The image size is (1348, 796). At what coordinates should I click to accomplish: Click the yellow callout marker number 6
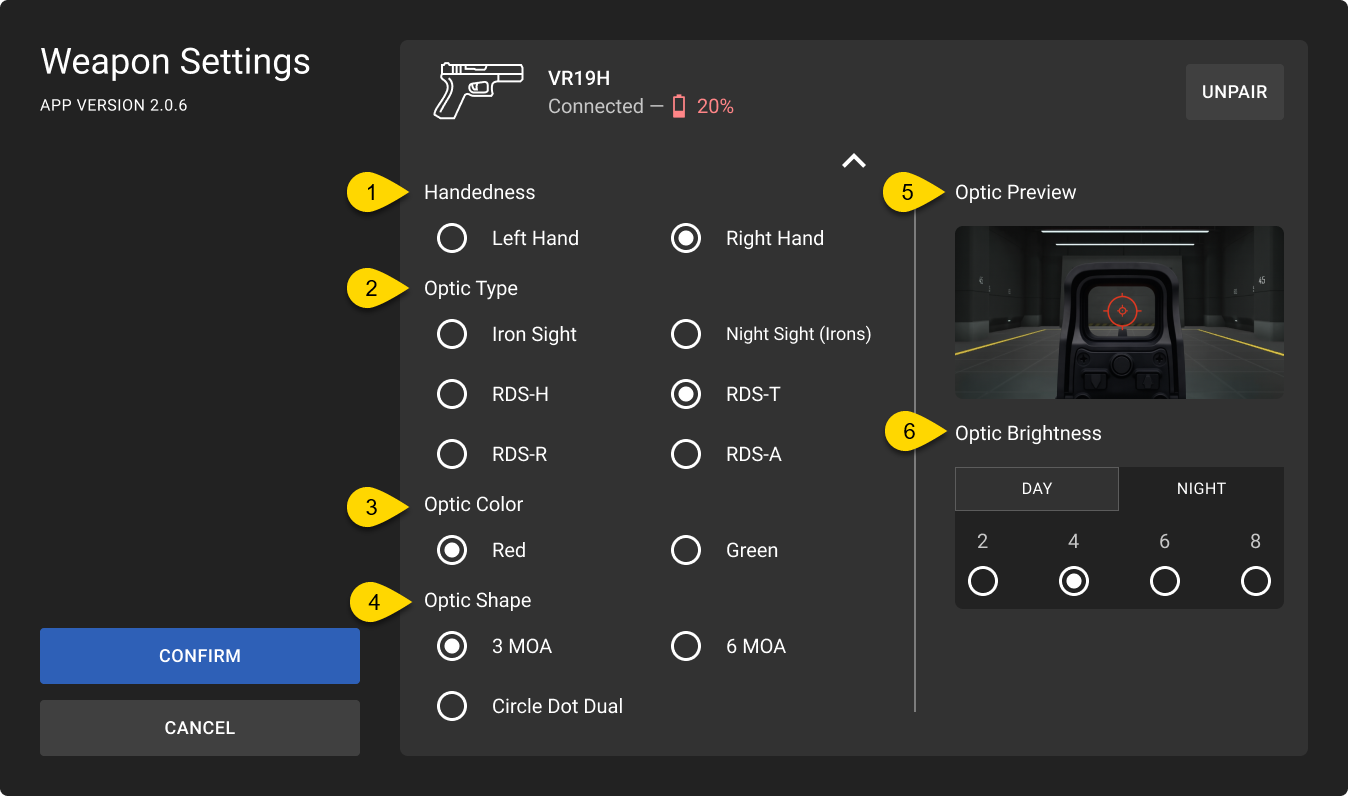910,432
